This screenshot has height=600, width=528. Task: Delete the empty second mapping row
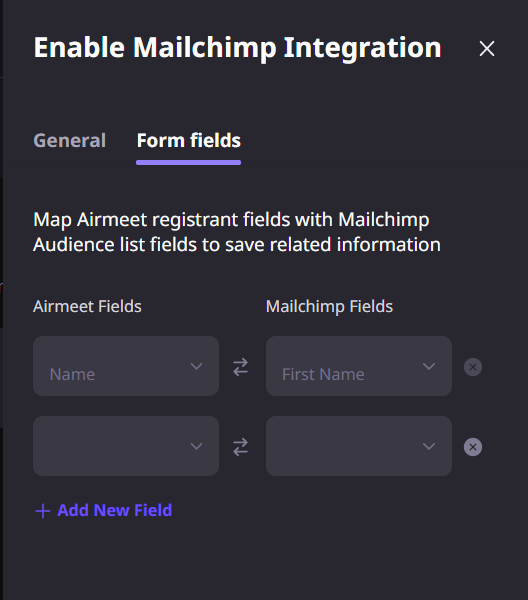473,447
